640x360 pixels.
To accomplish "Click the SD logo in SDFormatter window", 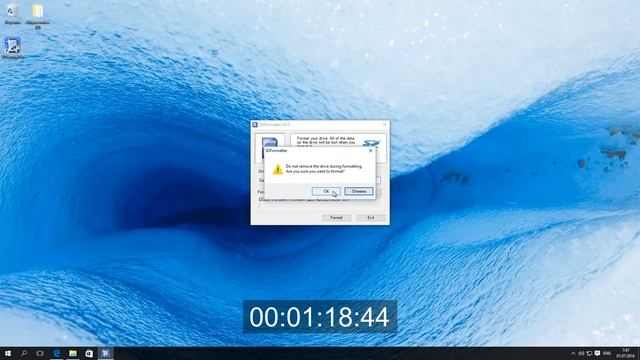I will coord(371,143).
